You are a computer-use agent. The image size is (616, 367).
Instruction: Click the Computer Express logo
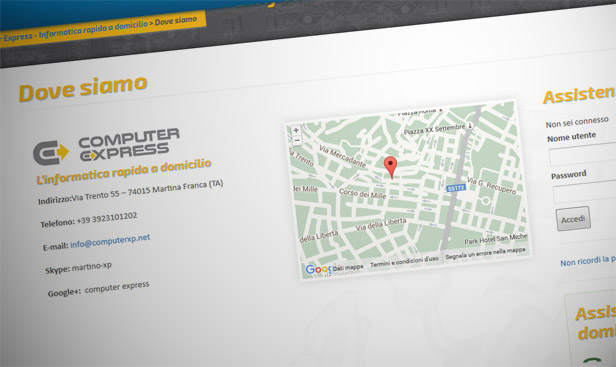tap(106, 146)
